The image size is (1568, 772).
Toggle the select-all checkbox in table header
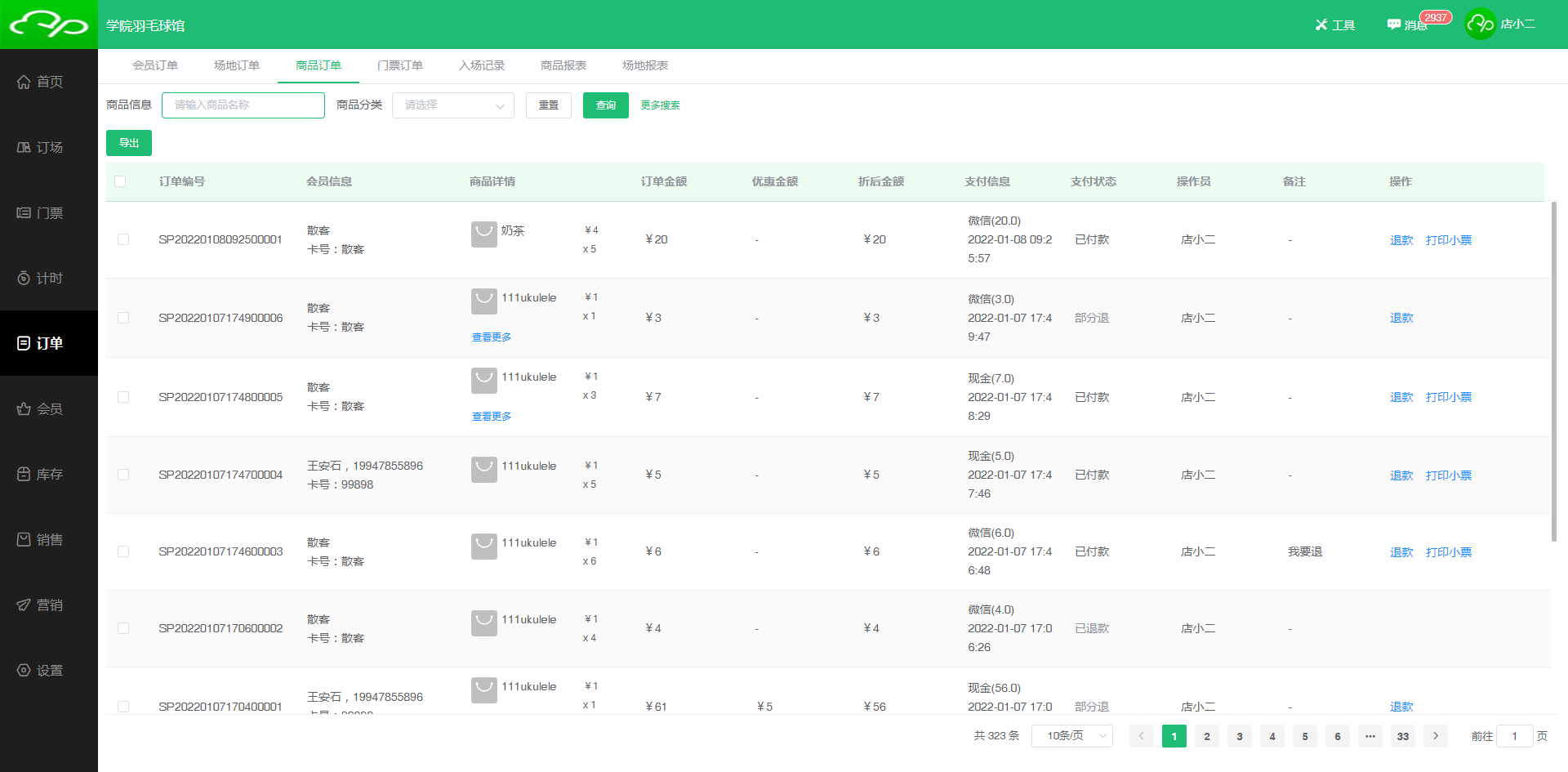[120, 181]
